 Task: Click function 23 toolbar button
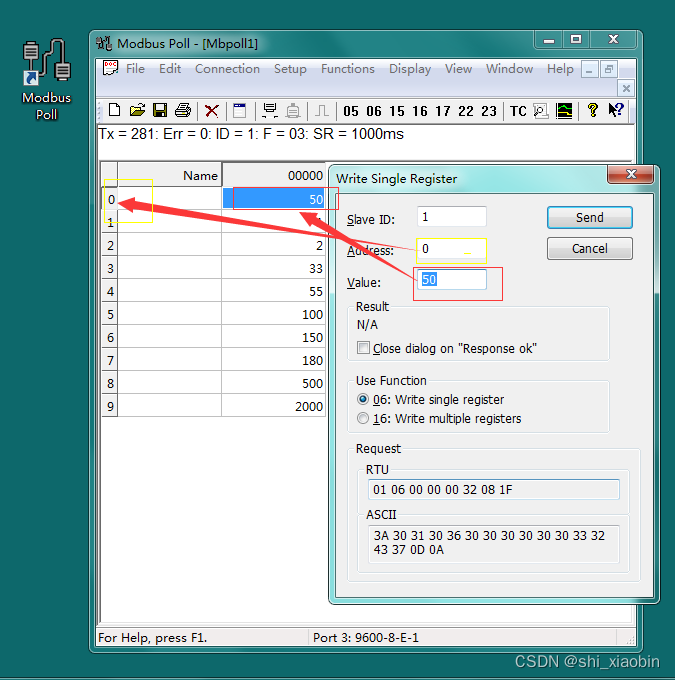[x=488, y=111]
